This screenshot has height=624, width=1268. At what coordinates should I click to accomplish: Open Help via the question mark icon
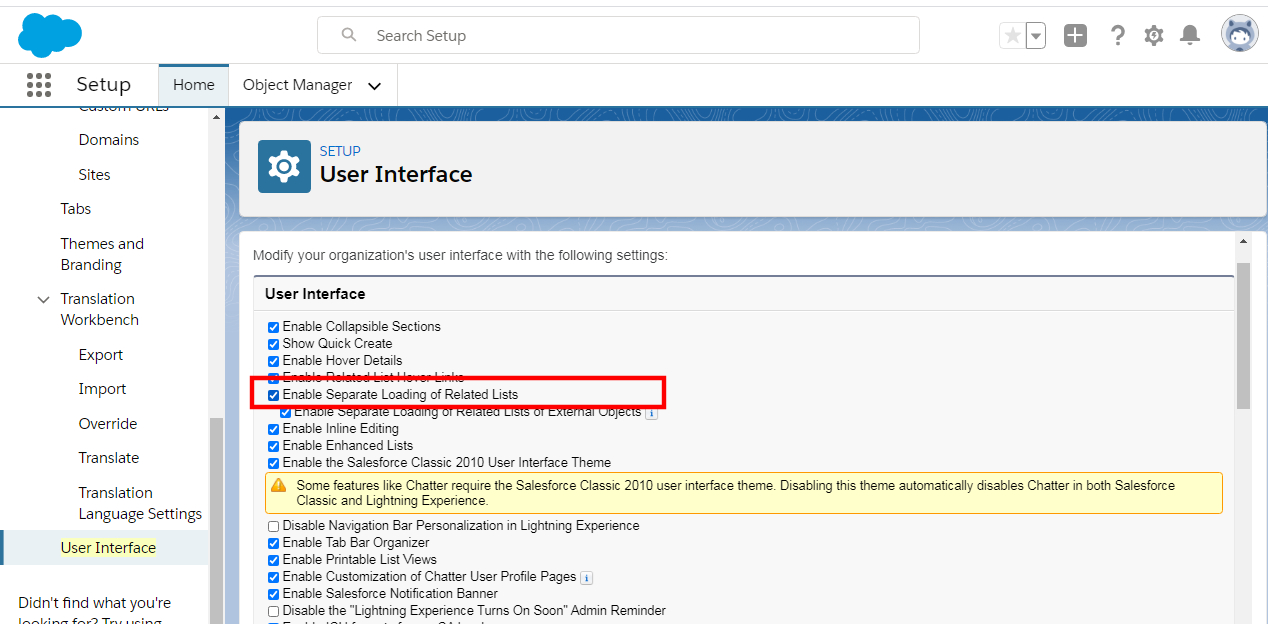click(1117, 34)
